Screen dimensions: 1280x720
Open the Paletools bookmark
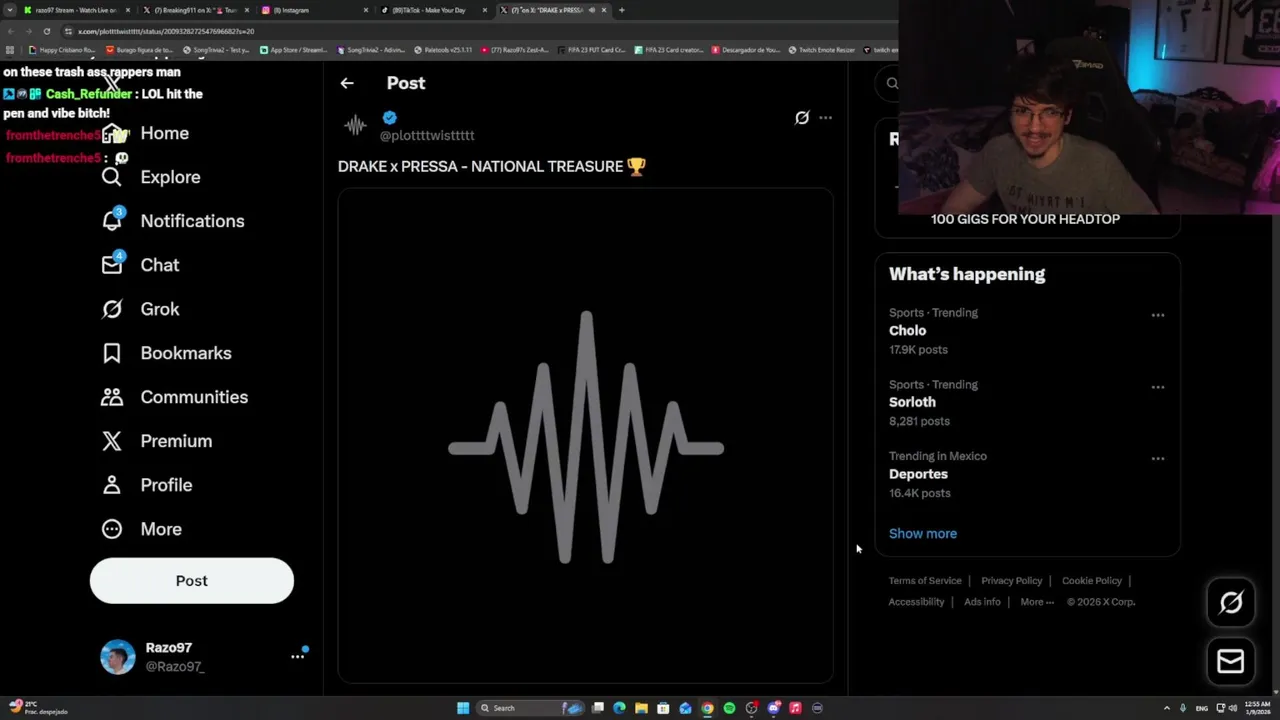point(442,50)
